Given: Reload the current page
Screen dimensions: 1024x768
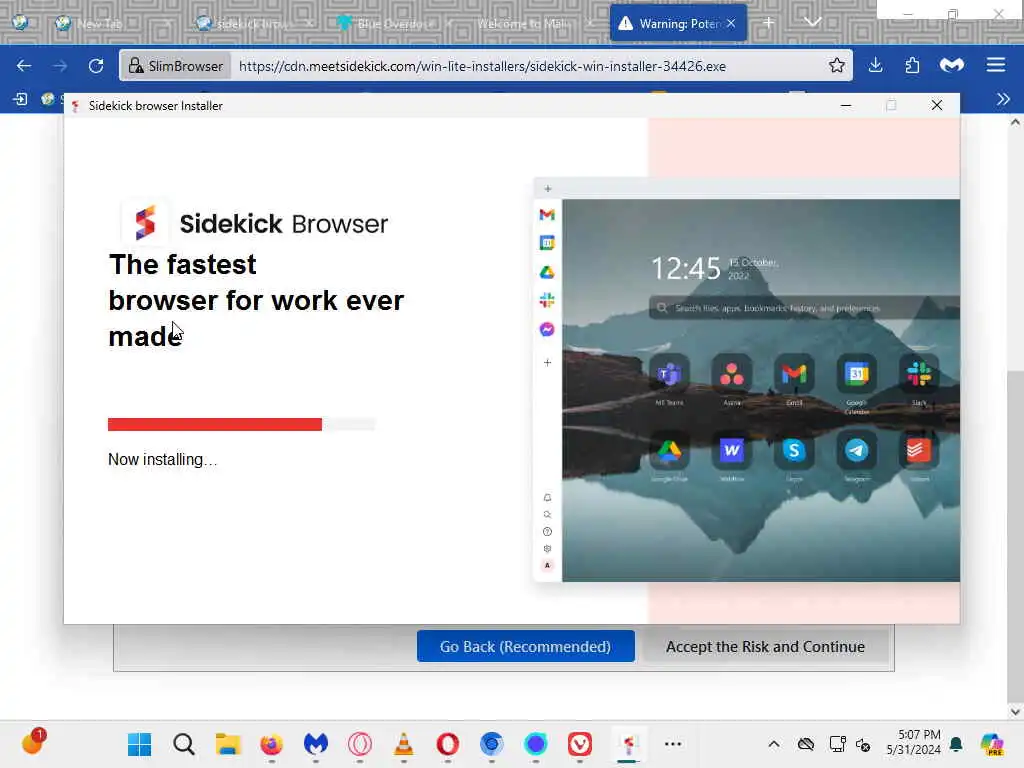Looking at the screenshot, I should [96, 66].
